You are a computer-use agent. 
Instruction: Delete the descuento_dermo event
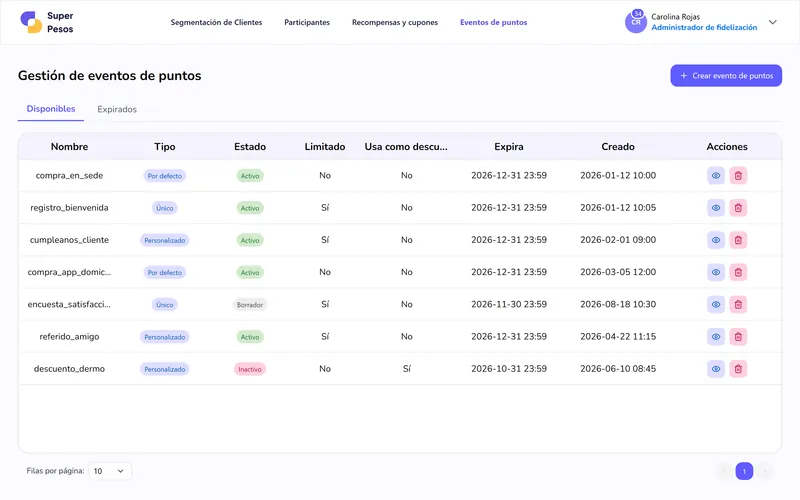coord(738,369)
